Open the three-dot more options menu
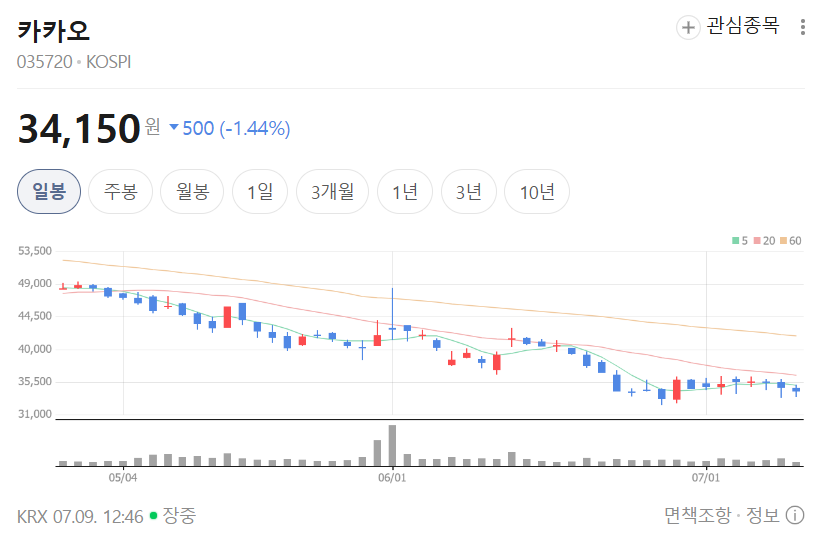823x540 pixels. 803,27
